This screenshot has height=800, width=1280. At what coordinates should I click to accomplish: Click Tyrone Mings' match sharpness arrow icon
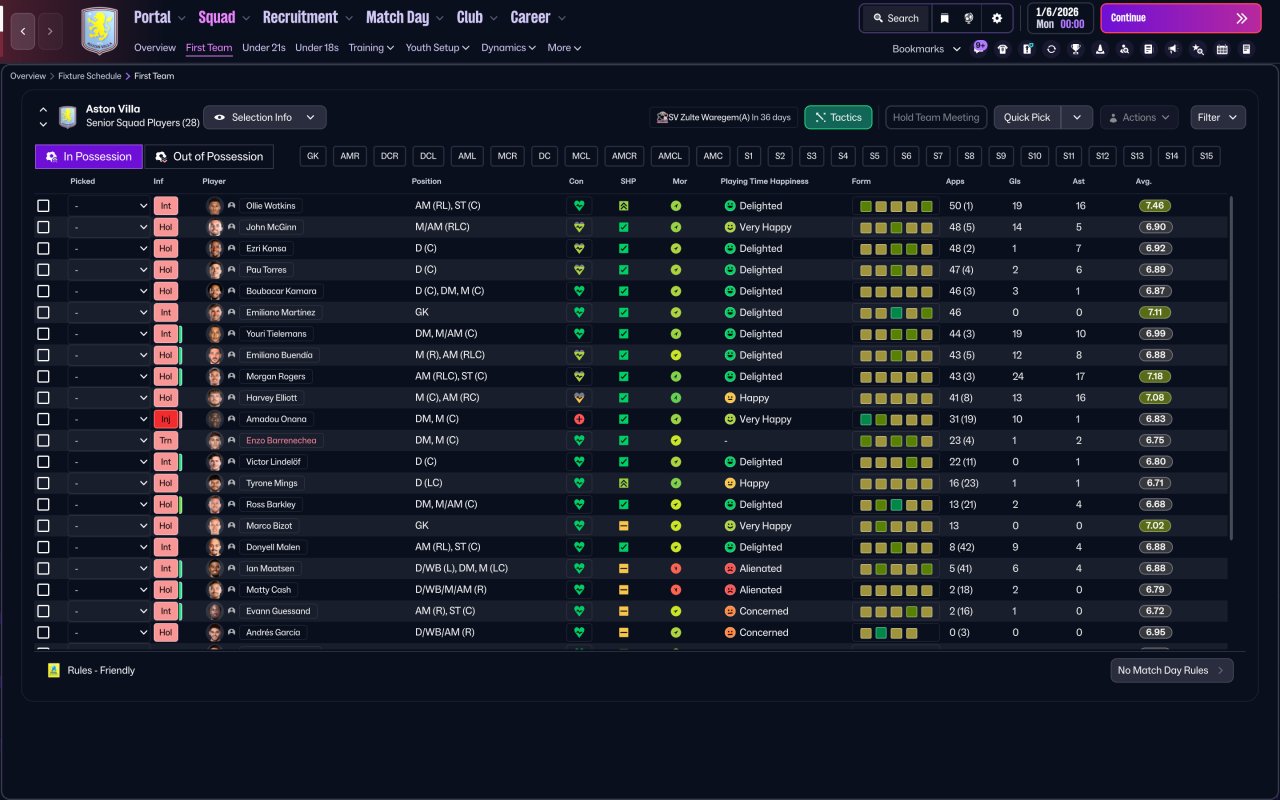coord(623,483)
